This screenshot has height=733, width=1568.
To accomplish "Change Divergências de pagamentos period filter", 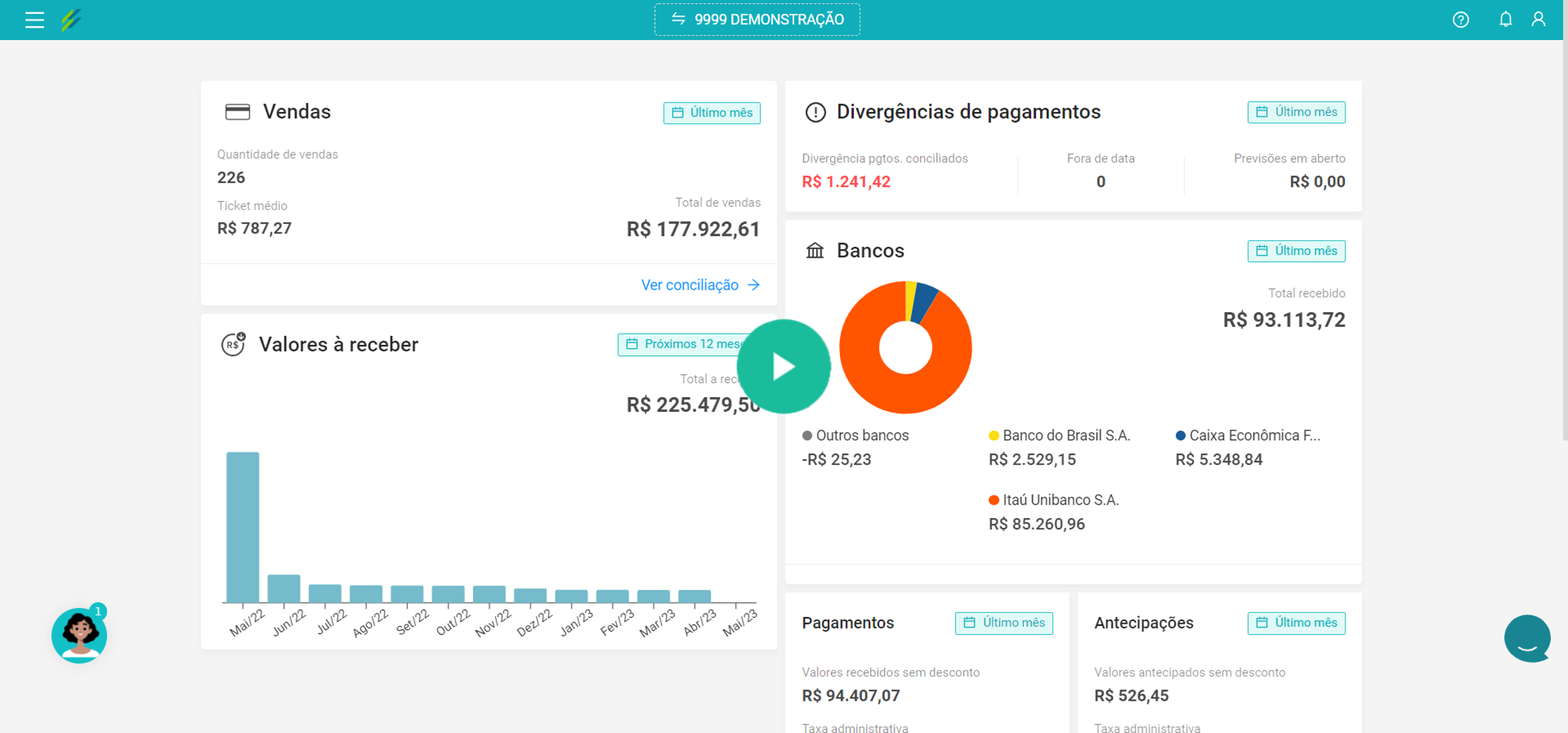I will pos(1296,113).
